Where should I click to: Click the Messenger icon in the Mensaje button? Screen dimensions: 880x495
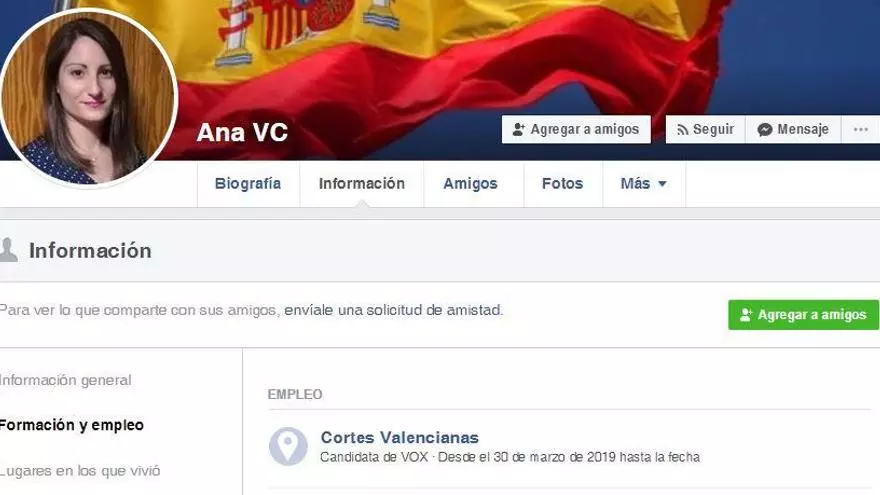click(x=764, y=130)
